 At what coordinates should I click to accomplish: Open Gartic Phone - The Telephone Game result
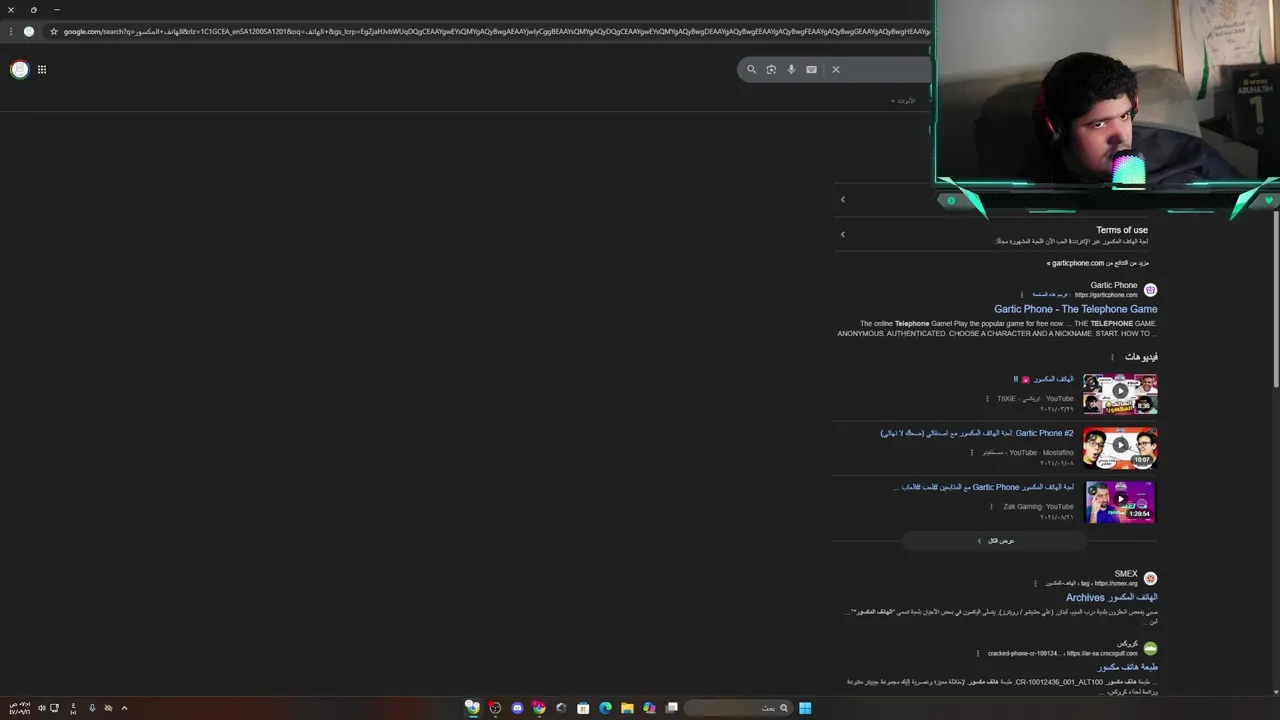click(1076, 309)
